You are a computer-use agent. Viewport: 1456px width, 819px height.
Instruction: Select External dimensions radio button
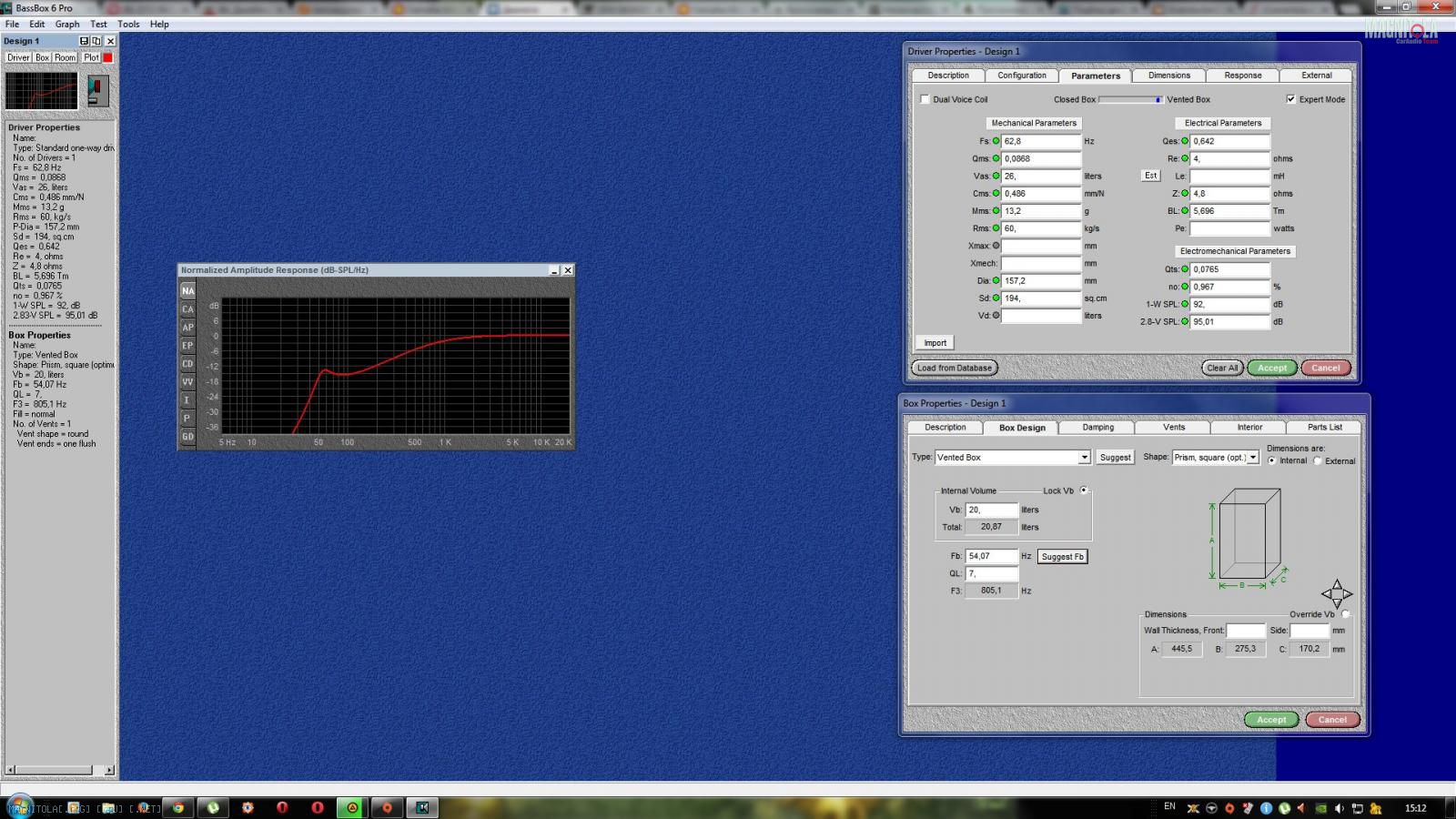click(x=1317, y=460)
